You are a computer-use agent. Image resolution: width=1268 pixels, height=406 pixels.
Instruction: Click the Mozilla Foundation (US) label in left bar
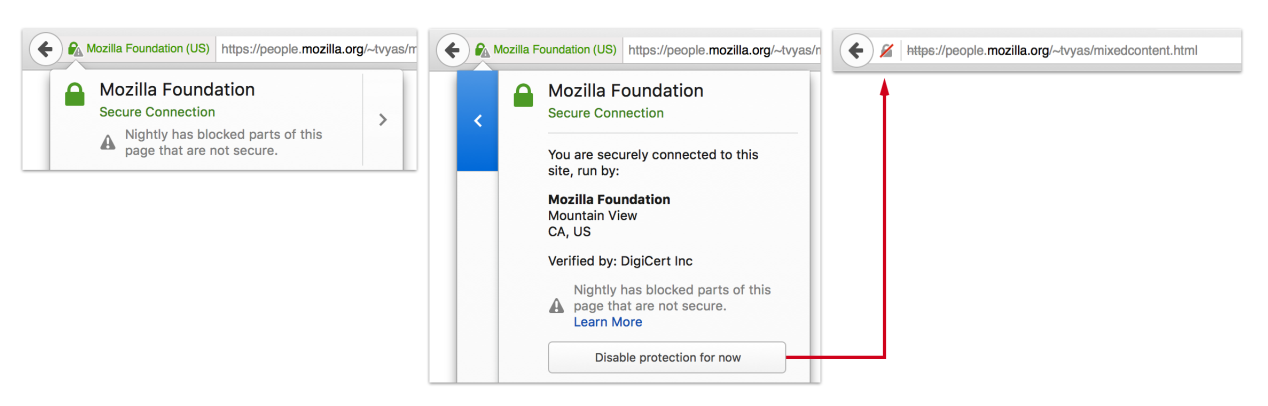click(x=147, y=48)
